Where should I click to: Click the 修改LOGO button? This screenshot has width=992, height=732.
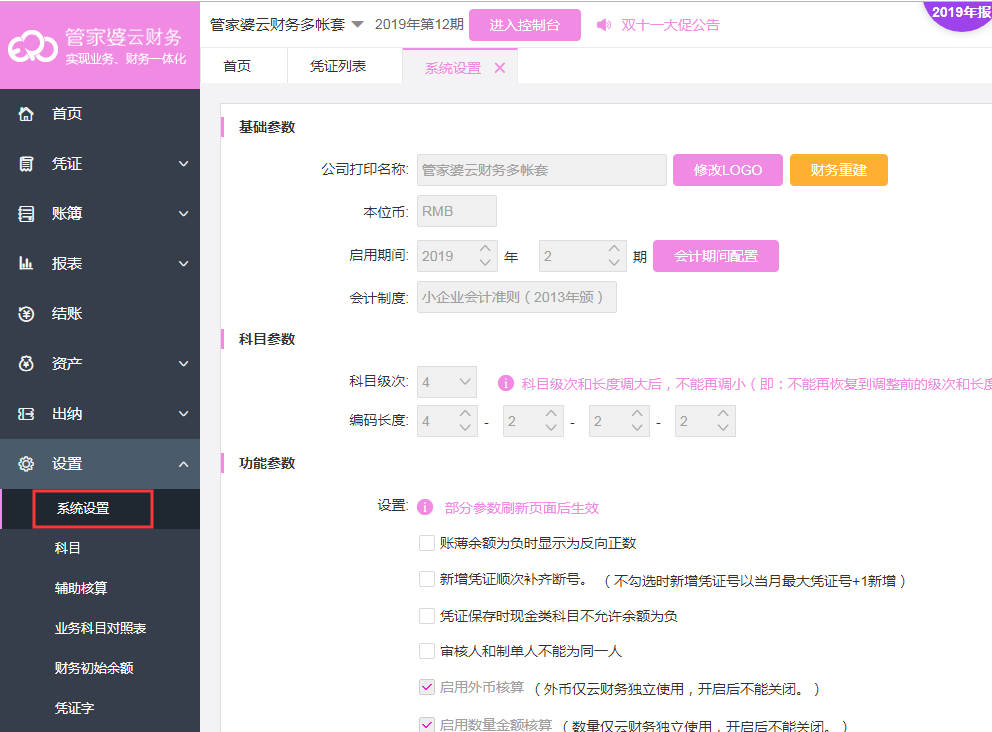(728, 170)
